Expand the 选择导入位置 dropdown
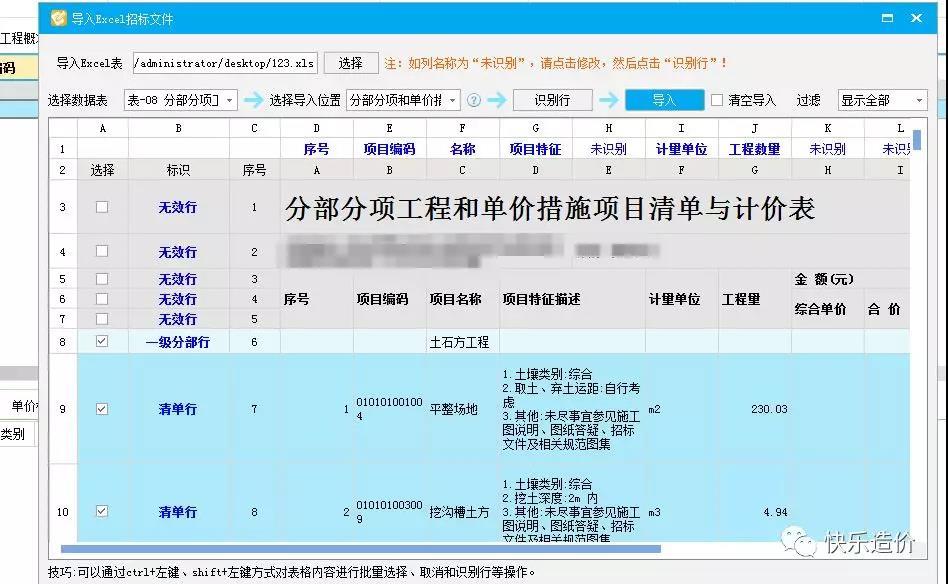The width and height of the screenshot is (948, 584). [403, 101]
